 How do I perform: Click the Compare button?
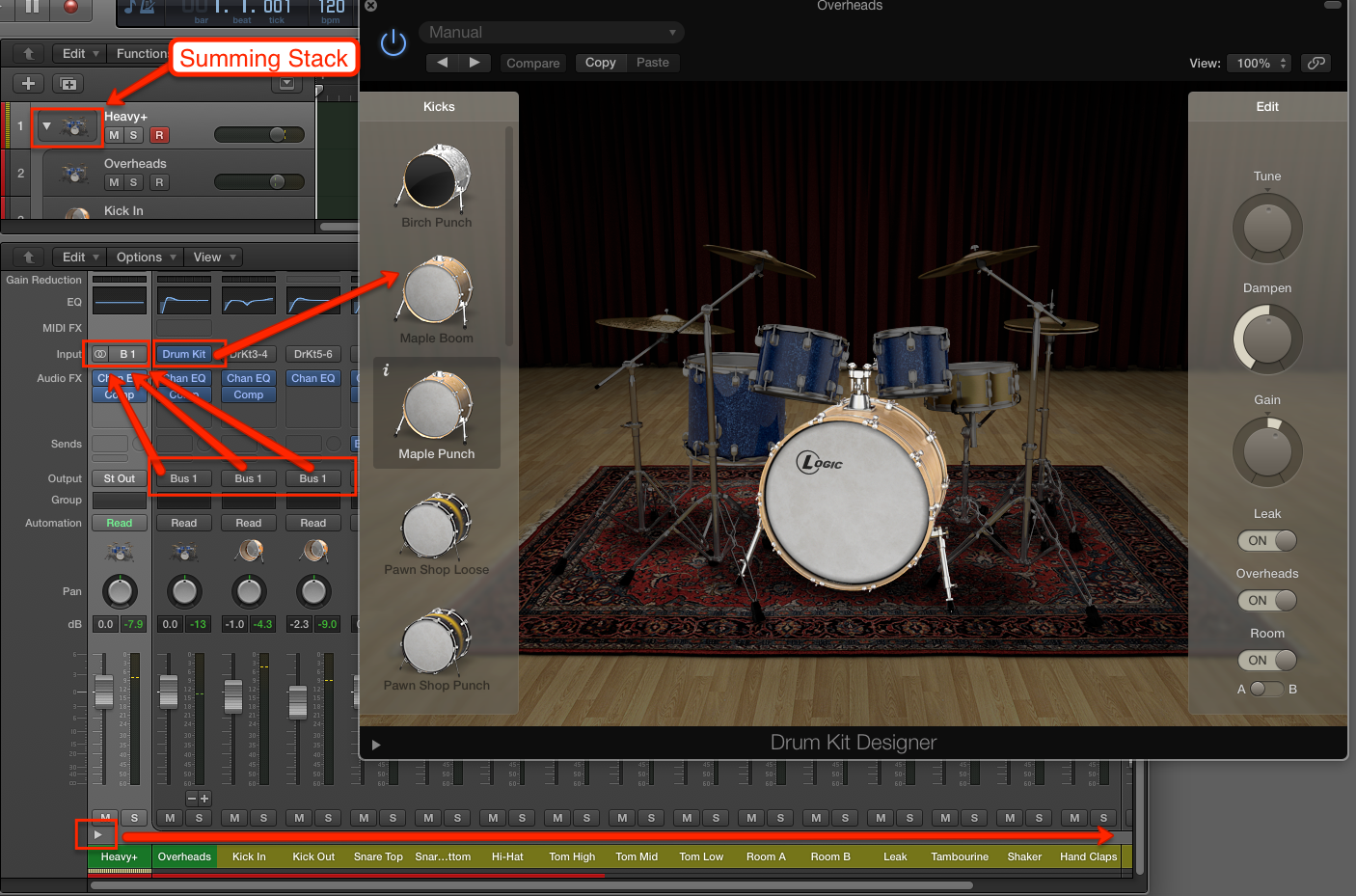(x=533, y=63)
